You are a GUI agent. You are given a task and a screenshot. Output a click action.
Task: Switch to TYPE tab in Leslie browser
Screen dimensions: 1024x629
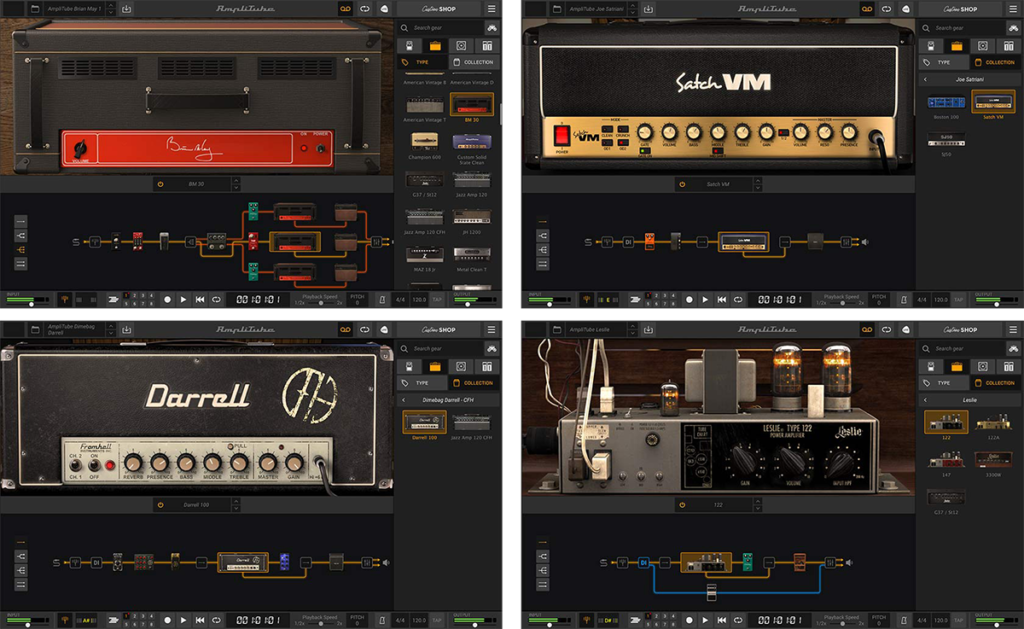[943, 383]
